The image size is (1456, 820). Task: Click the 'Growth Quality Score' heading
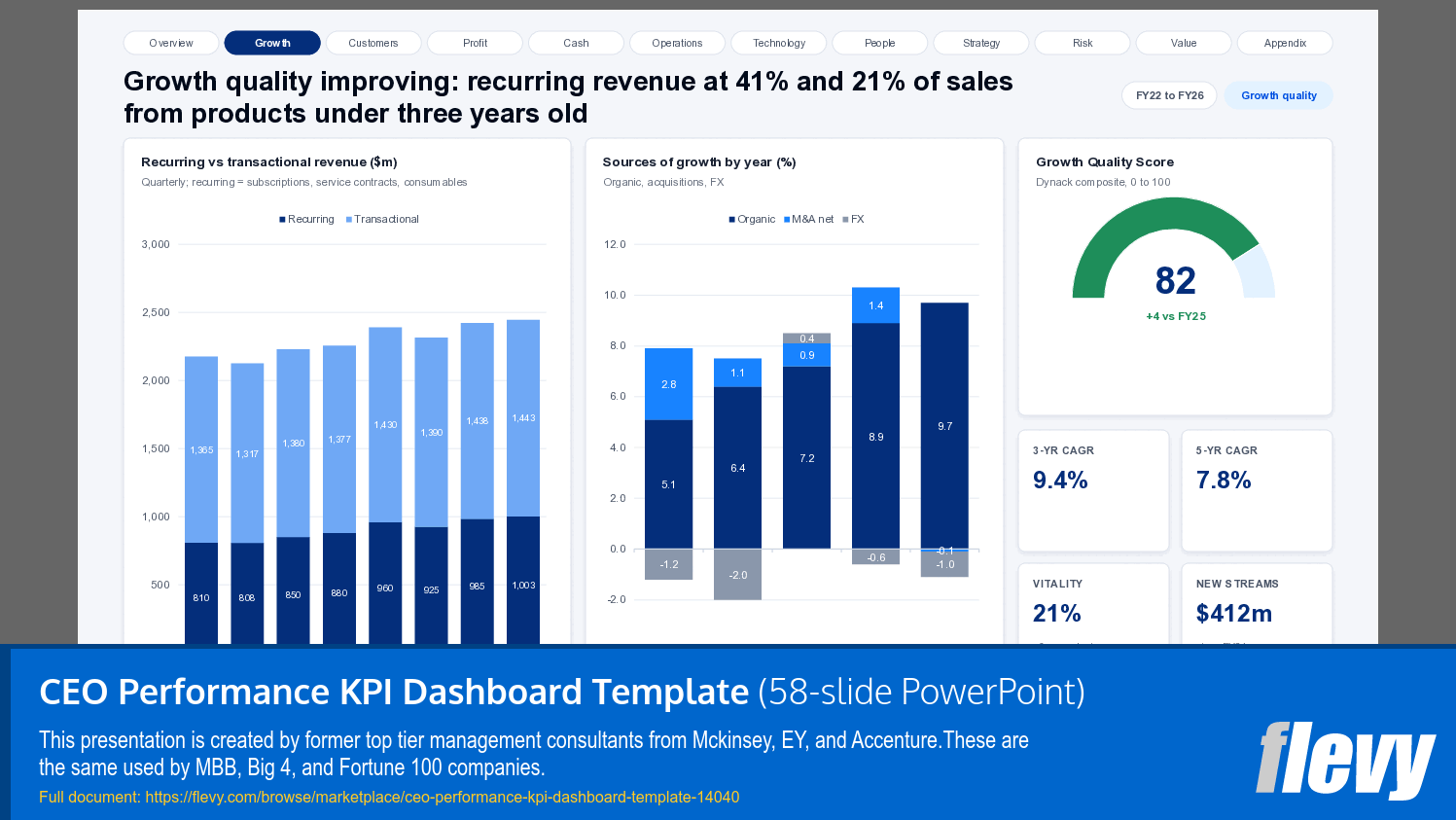[1105, 162]
